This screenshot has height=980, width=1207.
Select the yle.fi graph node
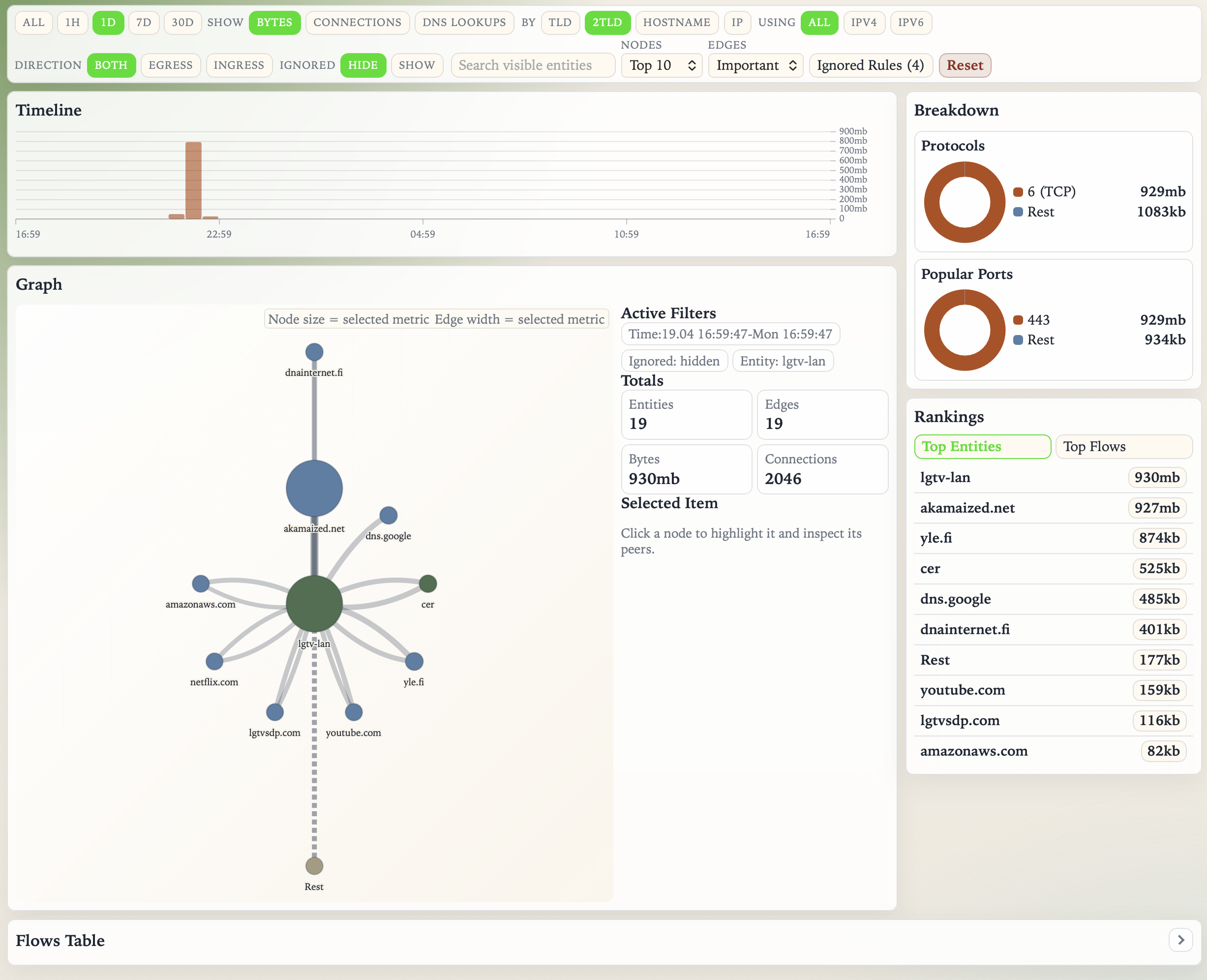[414, 661]
